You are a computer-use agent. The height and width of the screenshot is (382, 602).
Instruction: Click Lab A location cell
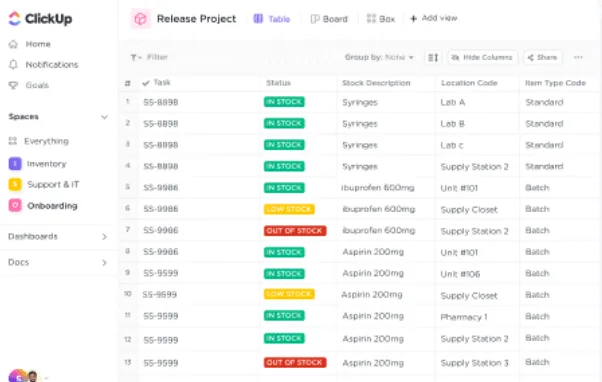[x=453, y=103]
